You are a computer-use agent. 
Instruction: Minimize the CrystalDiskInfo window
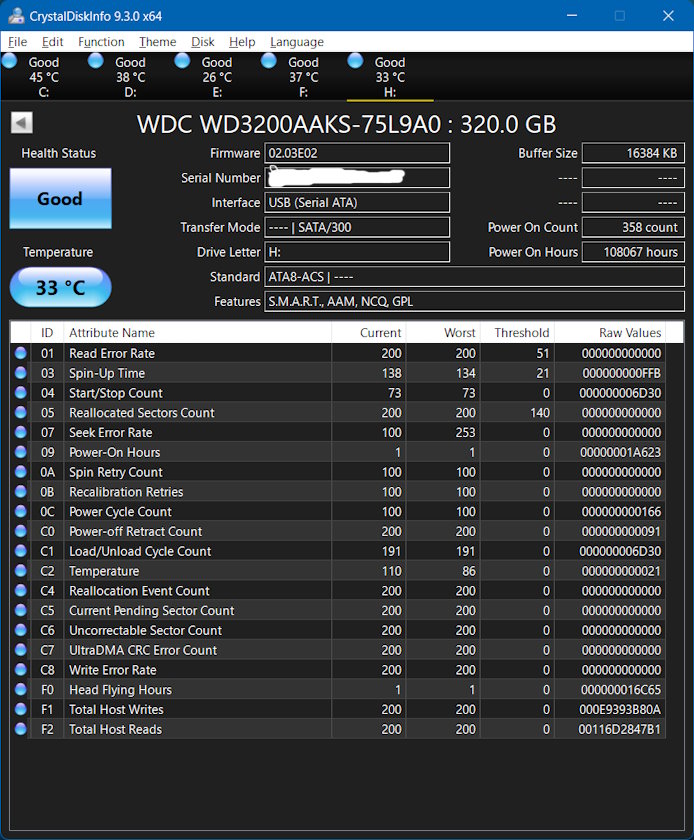coord(572,16)
